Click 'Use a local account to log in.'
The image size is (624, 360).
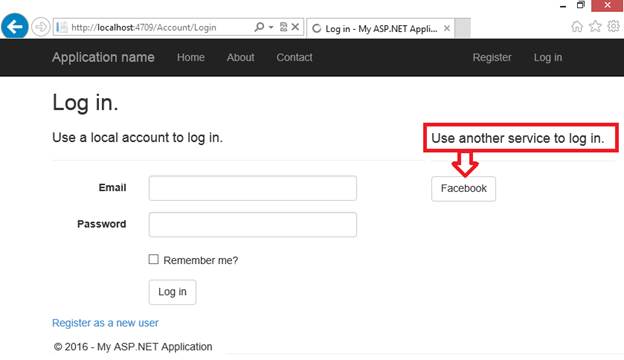pyautogui.click(x=137, y=138)
